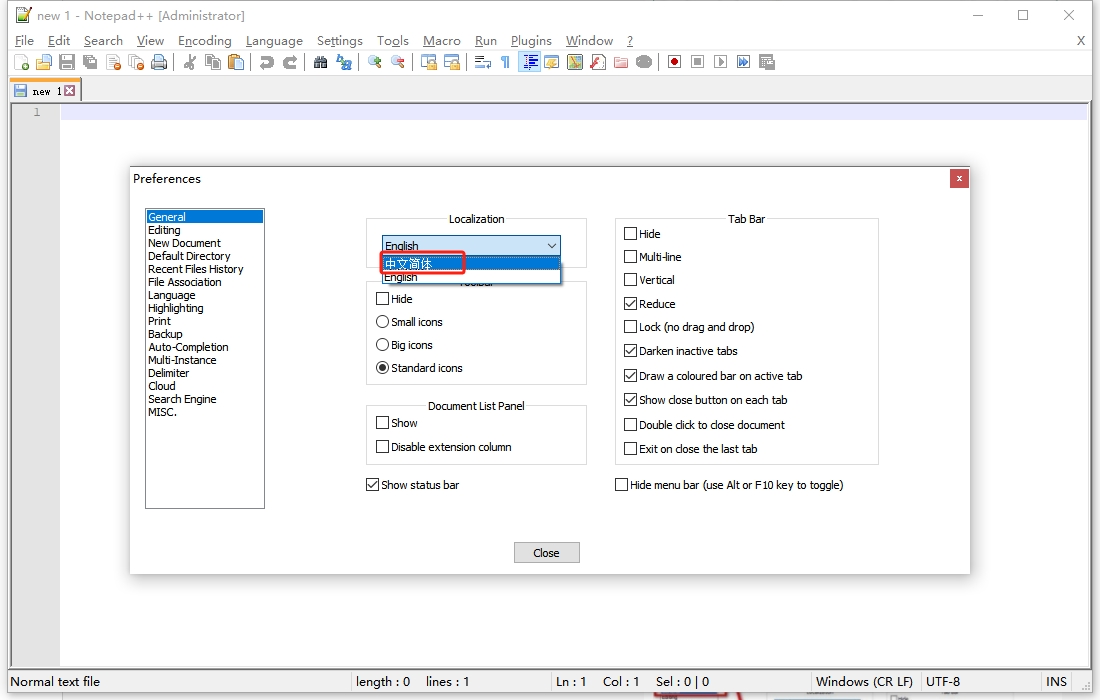Image resolution: width=1100 pixels, height=700 pixels.
Task: Click Windows (CR LF) in the status bar
Action: pos(864,682)
